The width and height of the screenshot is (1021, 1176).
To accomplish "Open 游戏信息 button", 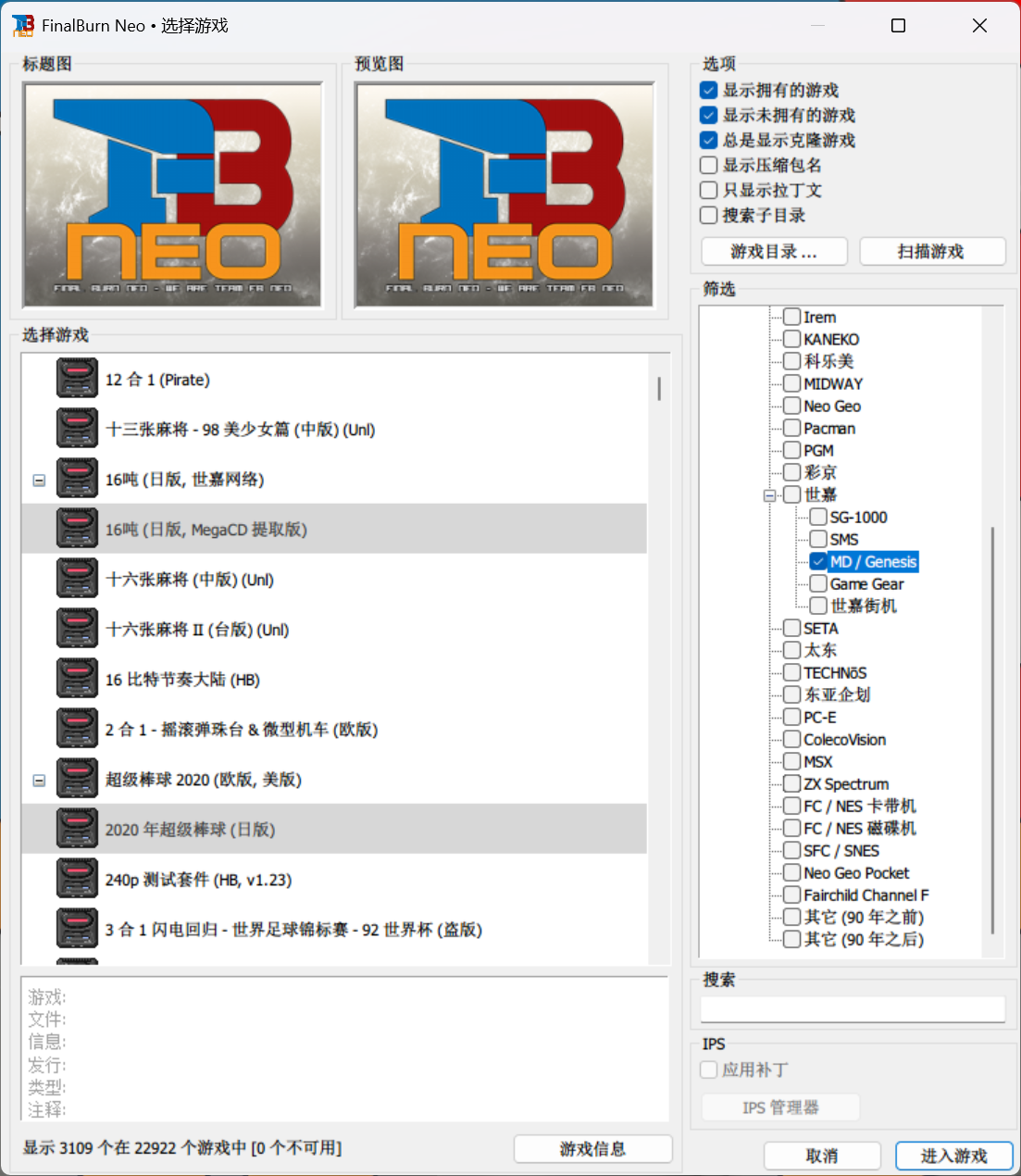I will pyautogui.click(x=592, y=1149).
